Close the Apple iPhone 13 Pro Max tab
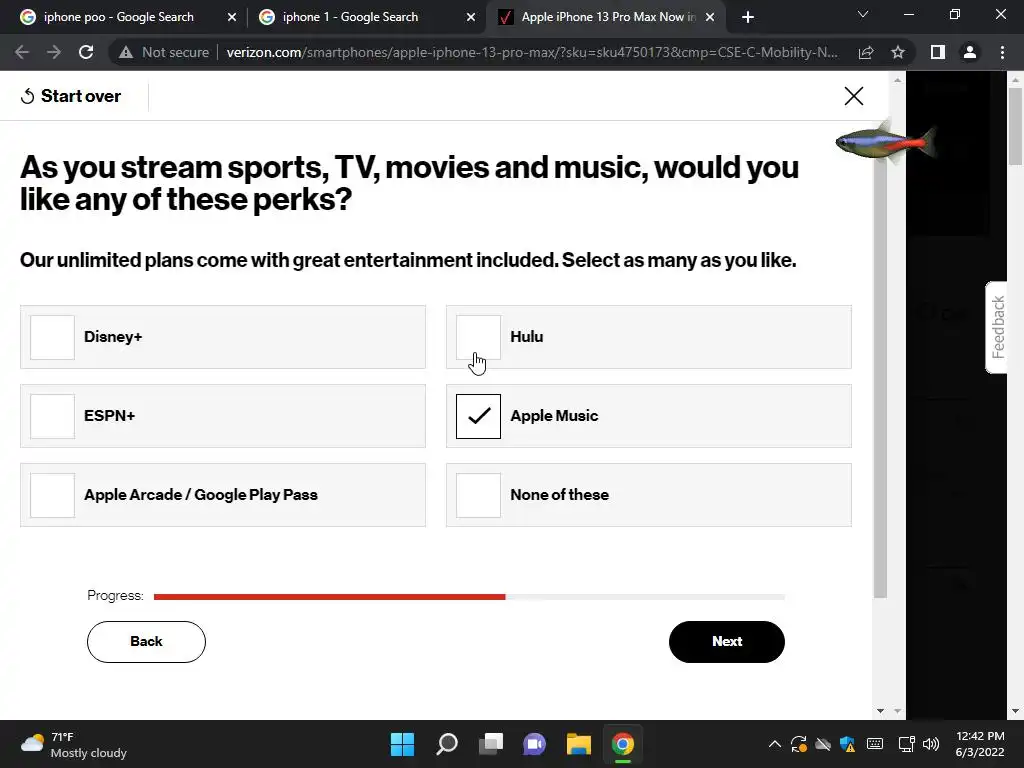Image resolution: width=1024 pixels, height=768 pixels. 710,18
